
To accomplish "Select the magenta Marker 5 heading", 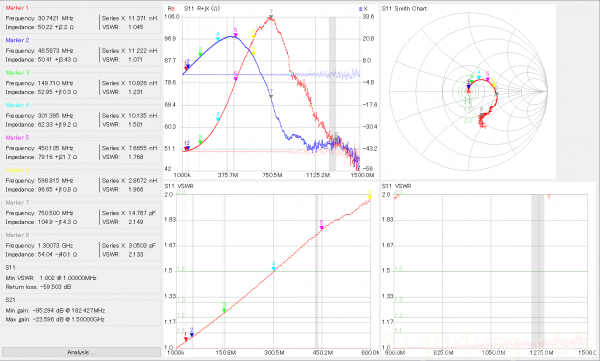I will (17, 137).
